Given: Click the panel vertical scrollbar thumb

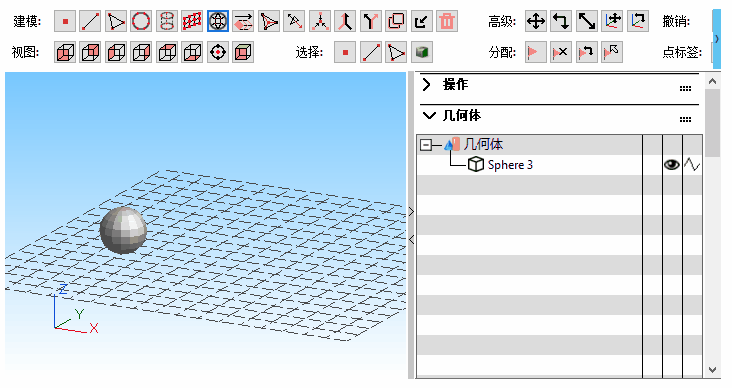Looking at the screenshot, I should [x=712, y=123].
